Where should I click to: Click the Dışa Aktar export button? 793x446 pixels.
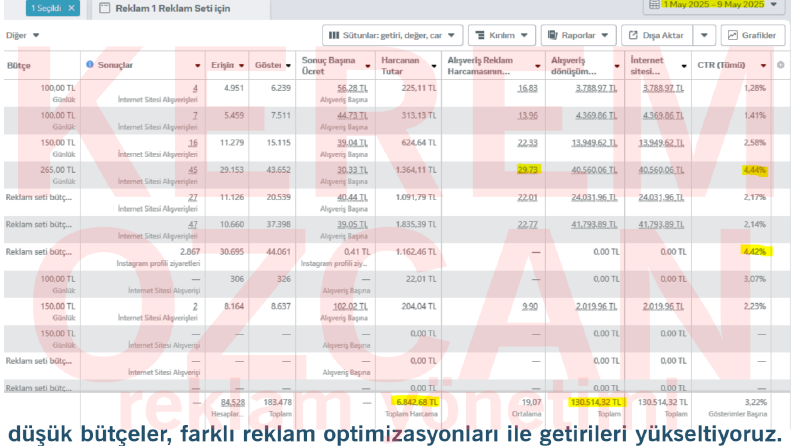pos(656,35)
